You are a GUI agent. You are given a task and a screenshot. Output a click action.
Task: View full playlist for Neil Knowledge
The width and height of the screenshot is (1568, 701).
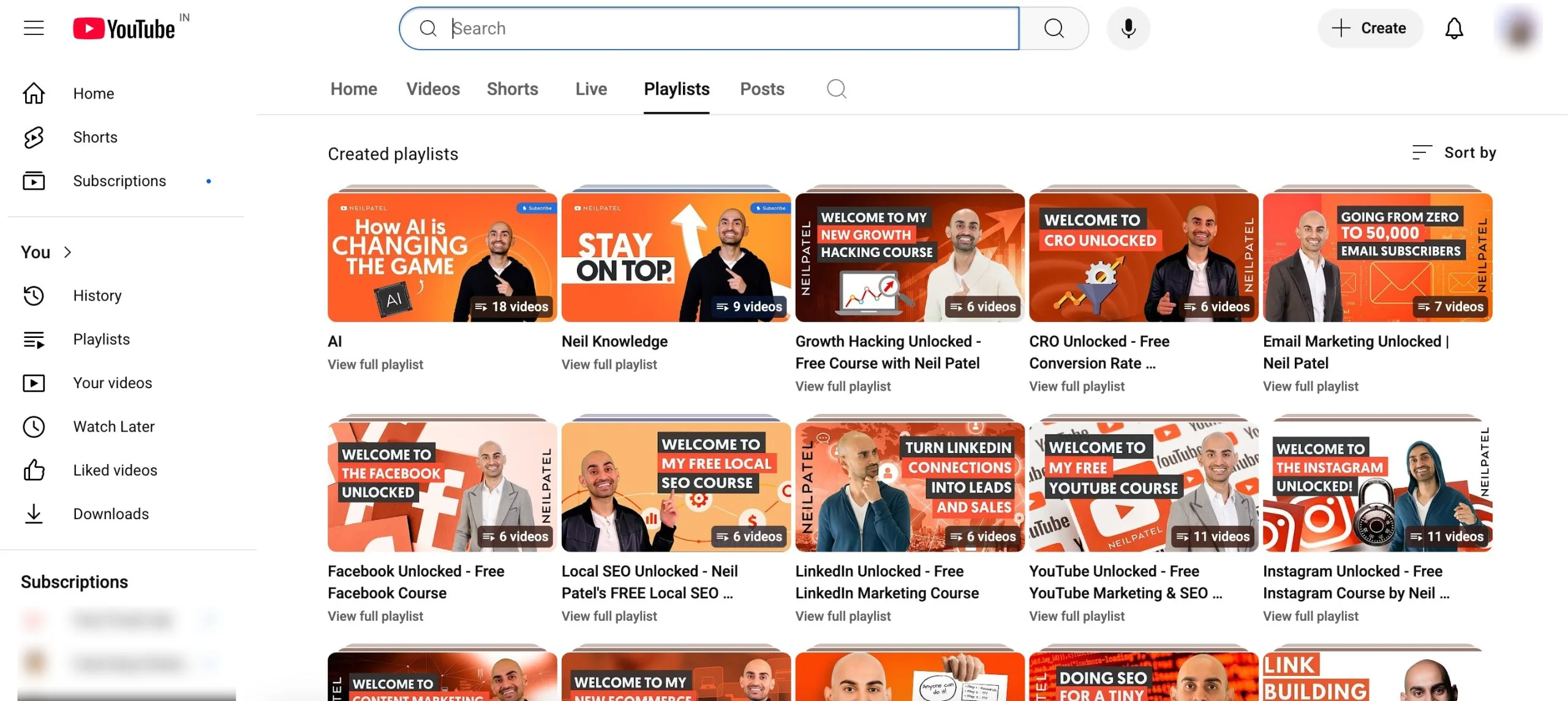click(608, 364)
